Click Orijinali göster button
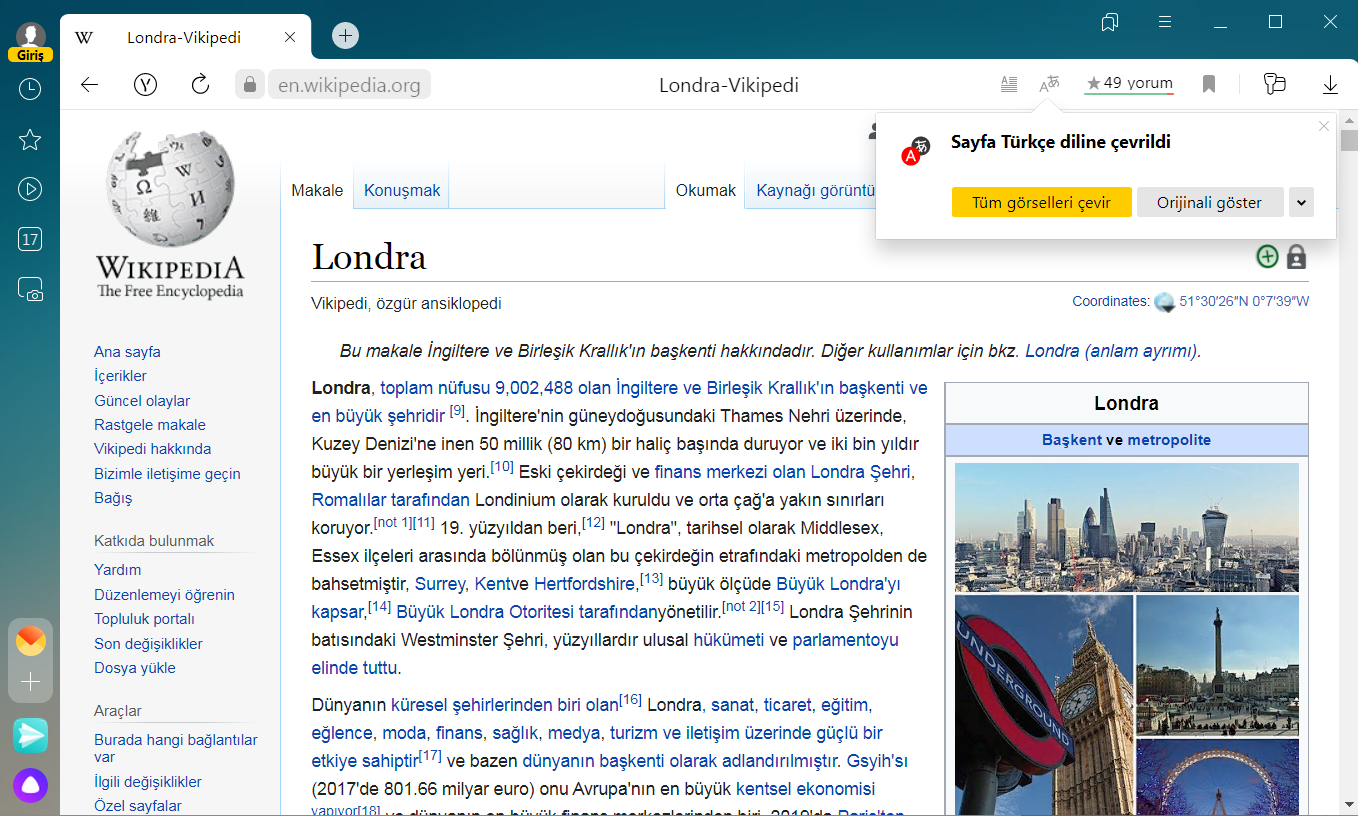Image resolution: width=1358 pixels, height=816 pixels. (1210, 202)
